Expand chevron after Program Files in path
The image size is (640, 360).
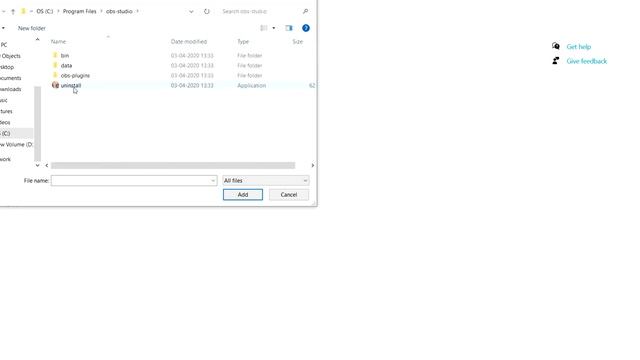pos(101,11)
